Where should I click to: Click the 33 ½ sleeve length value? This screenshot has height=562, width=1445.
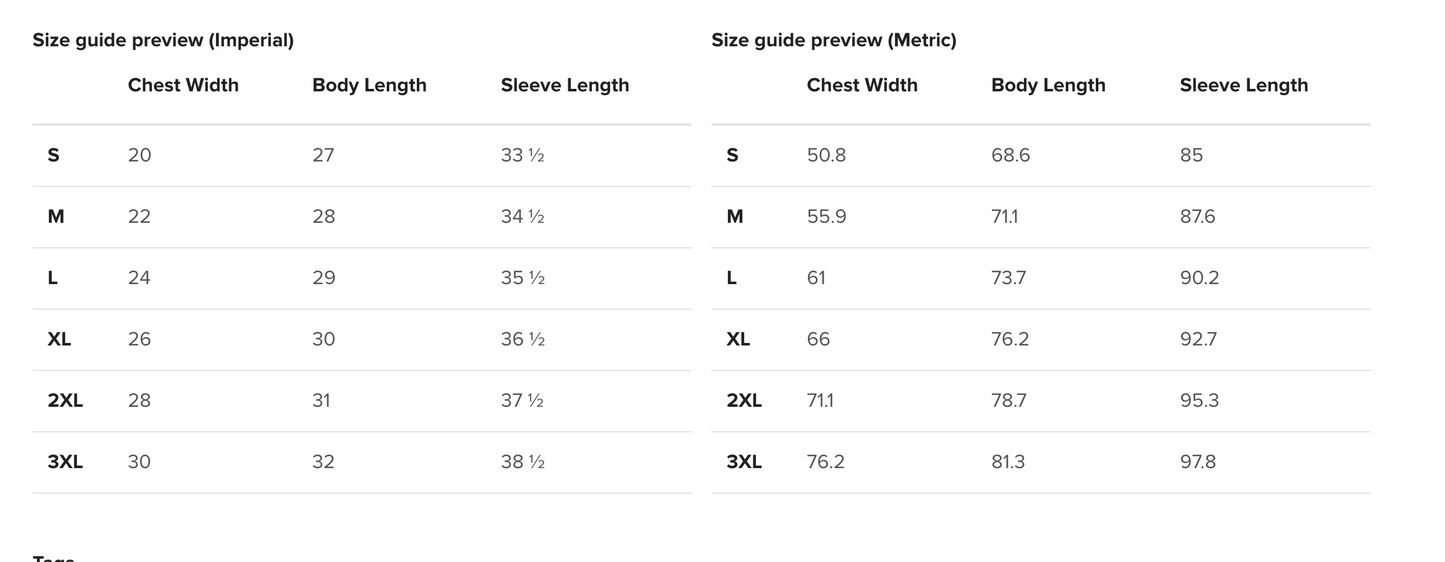522,155
